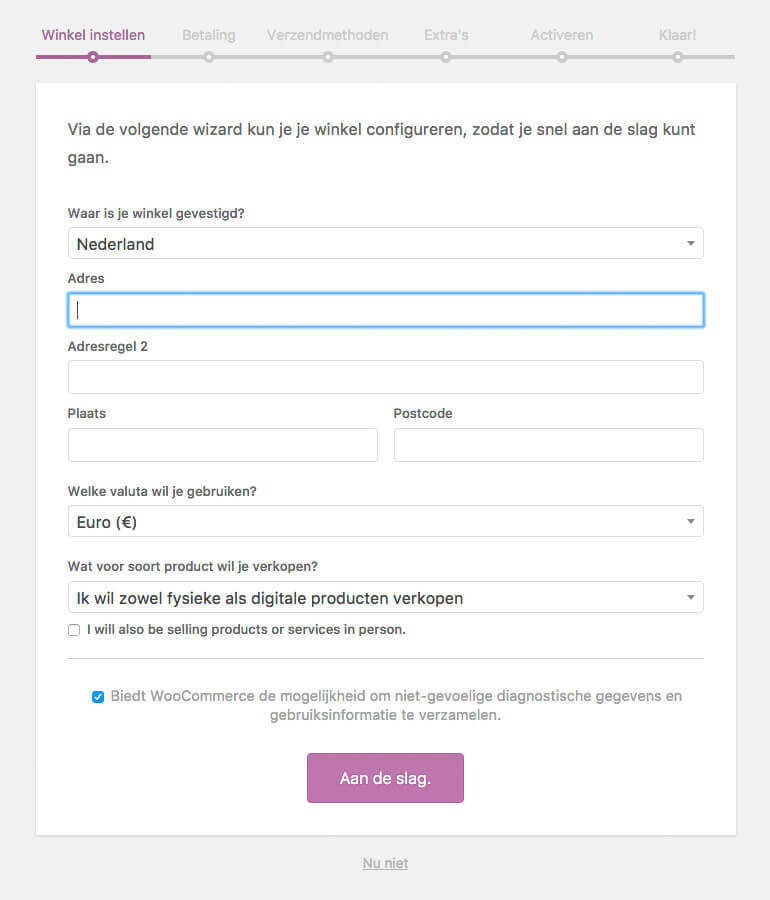This screenshot has width=770, height=900.
Task: Click the Activeren step dot
Action: 563,57
